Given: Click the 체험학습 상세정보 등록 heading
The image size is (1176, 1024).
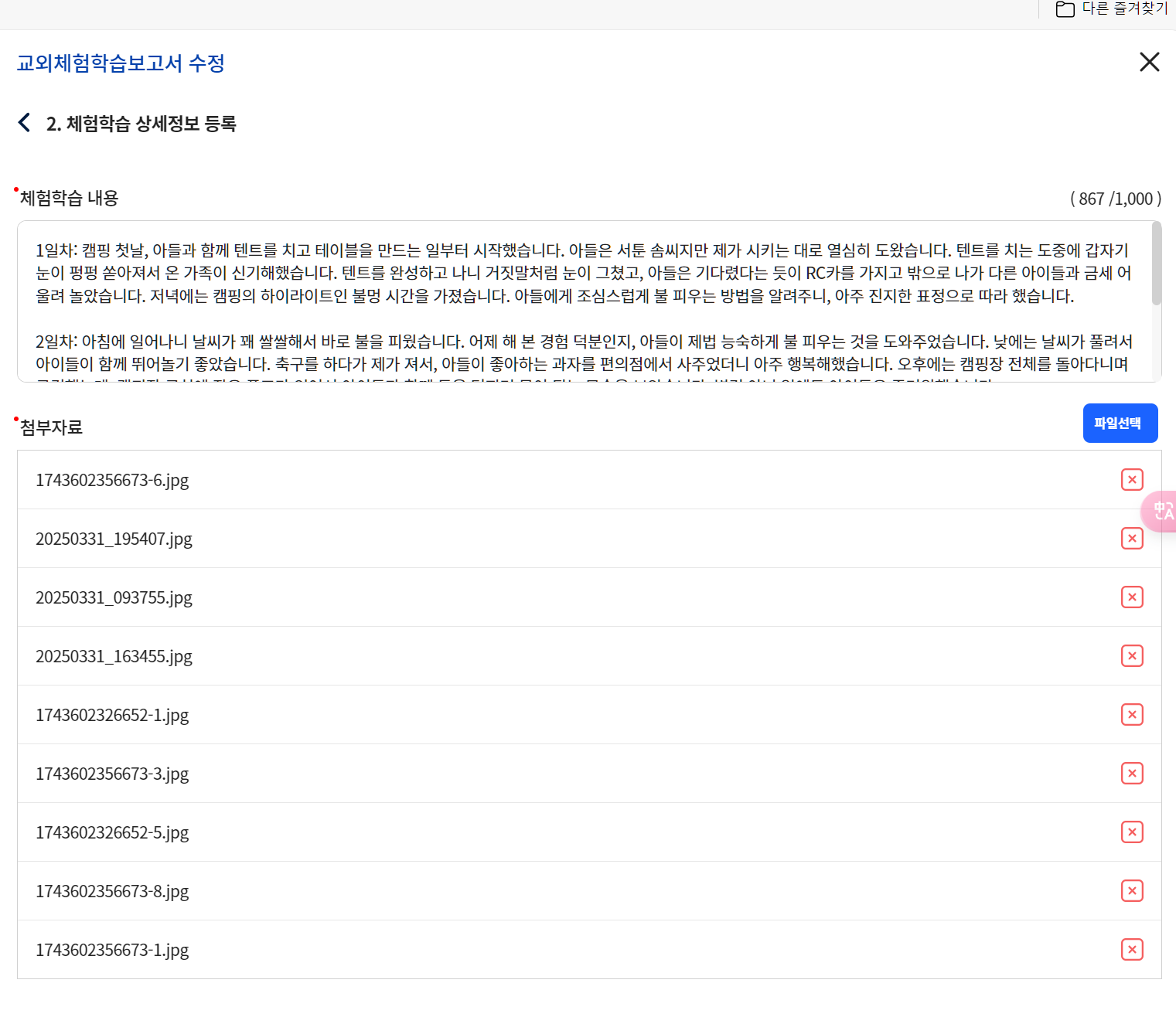Looking at the screenshot, I should [x=141, y=123].
